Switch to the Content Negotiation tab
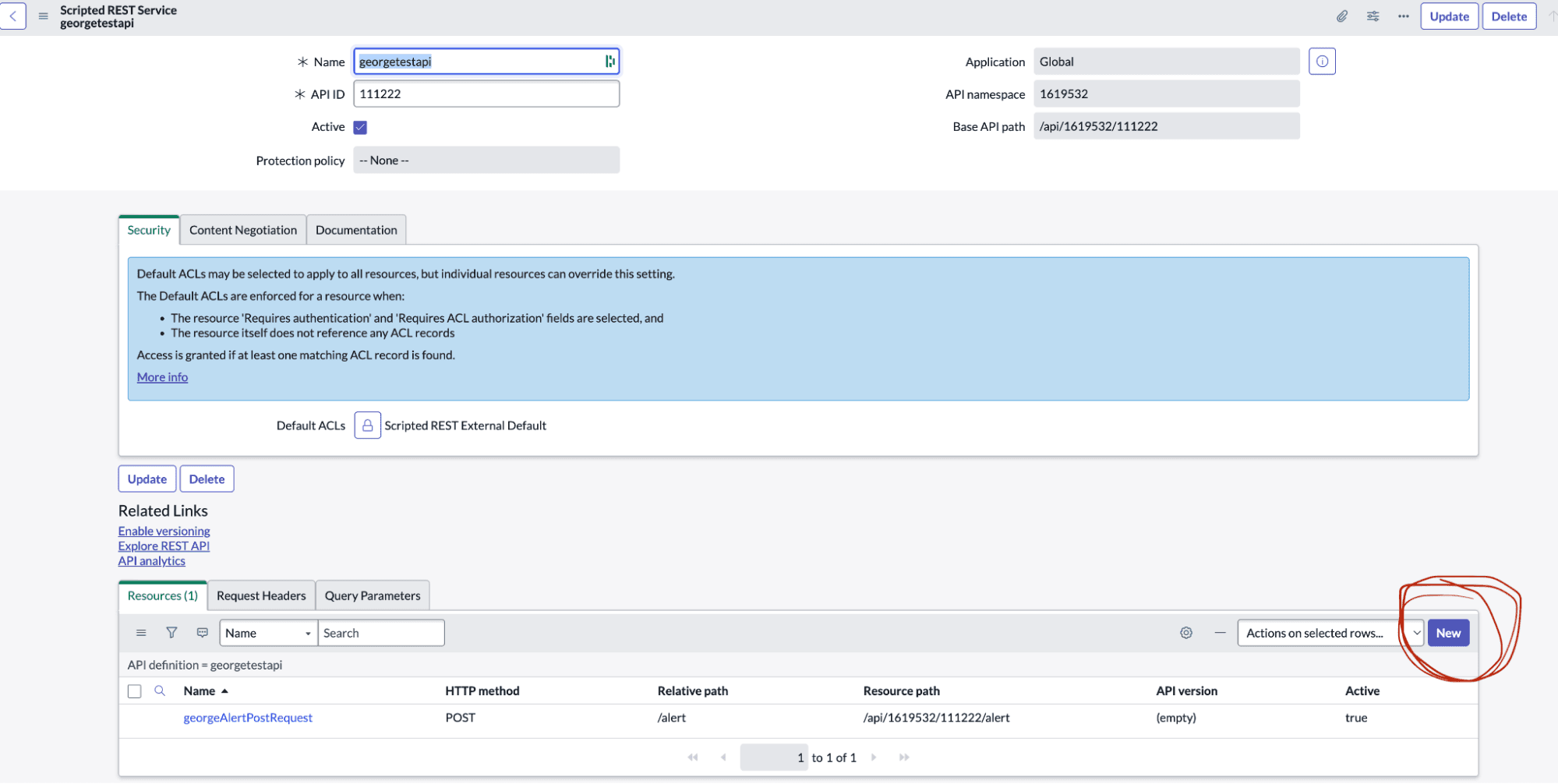Screen dimensions: 1558x784 coord(243,230)
